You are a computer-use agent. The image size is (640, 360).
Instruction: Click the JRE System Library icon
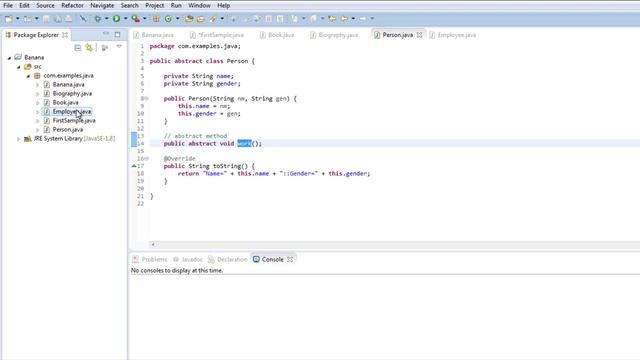(x=28, y=139)
